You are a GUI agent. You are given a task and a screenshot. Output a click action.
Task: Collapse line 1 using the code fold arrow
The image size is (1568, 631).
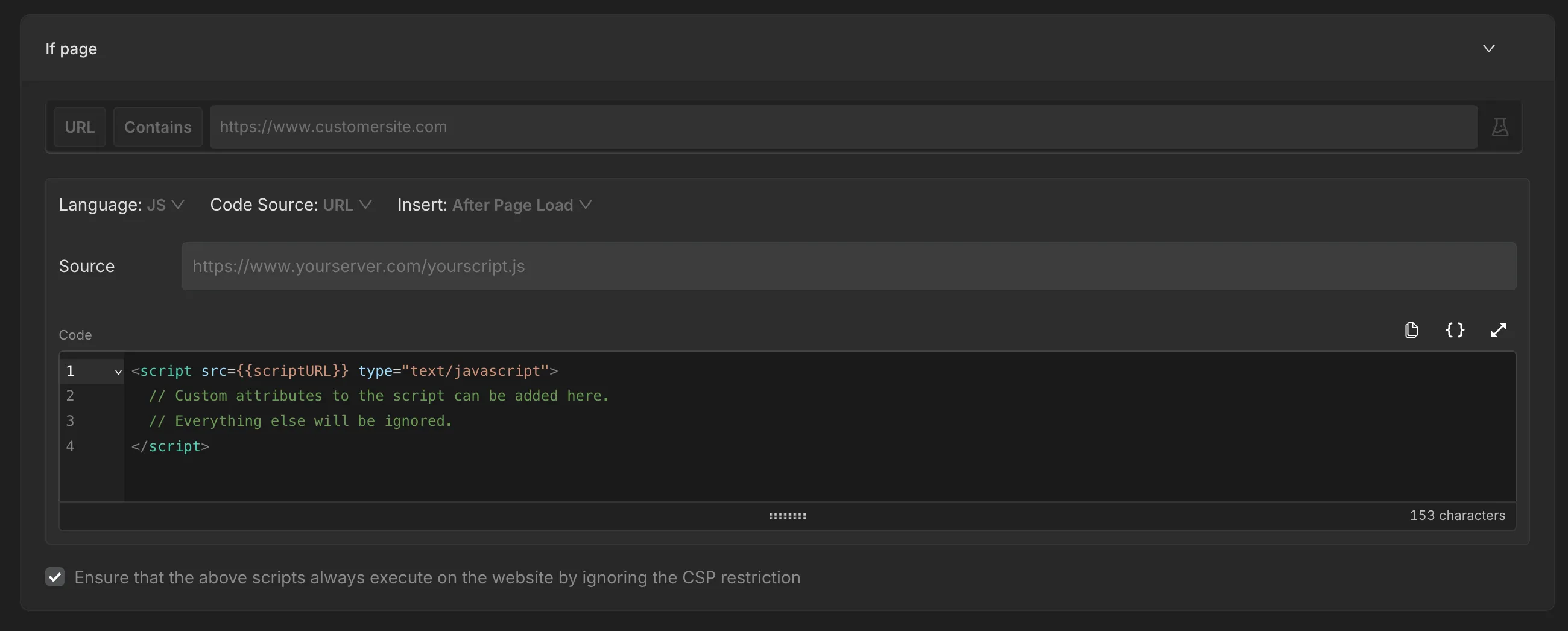click(117, 372)
